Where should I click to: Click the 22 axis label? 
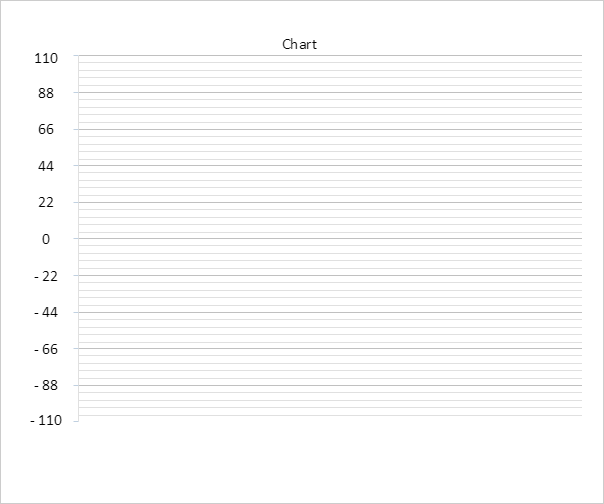(46, 203)
